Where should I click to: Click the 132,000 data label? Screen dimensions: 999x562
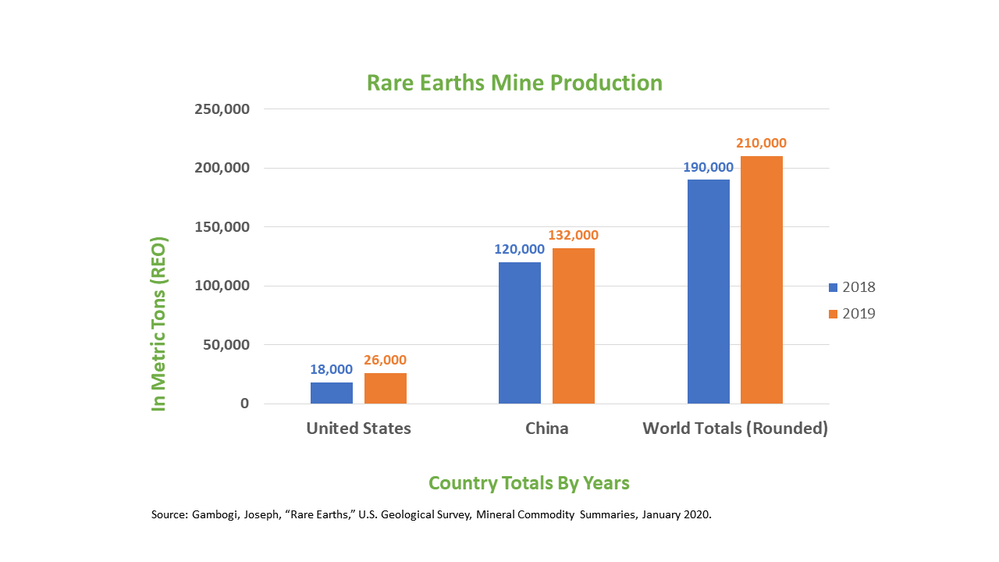[x=573, y=235]
